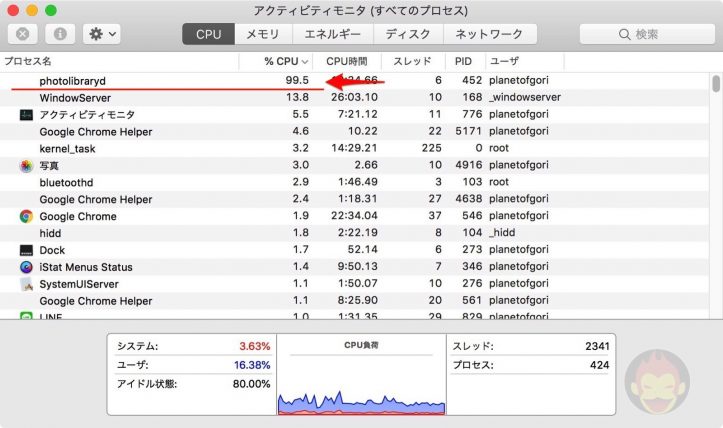Click the iStat Menus Status icon
723x428 pixels.
coord(26,267)
